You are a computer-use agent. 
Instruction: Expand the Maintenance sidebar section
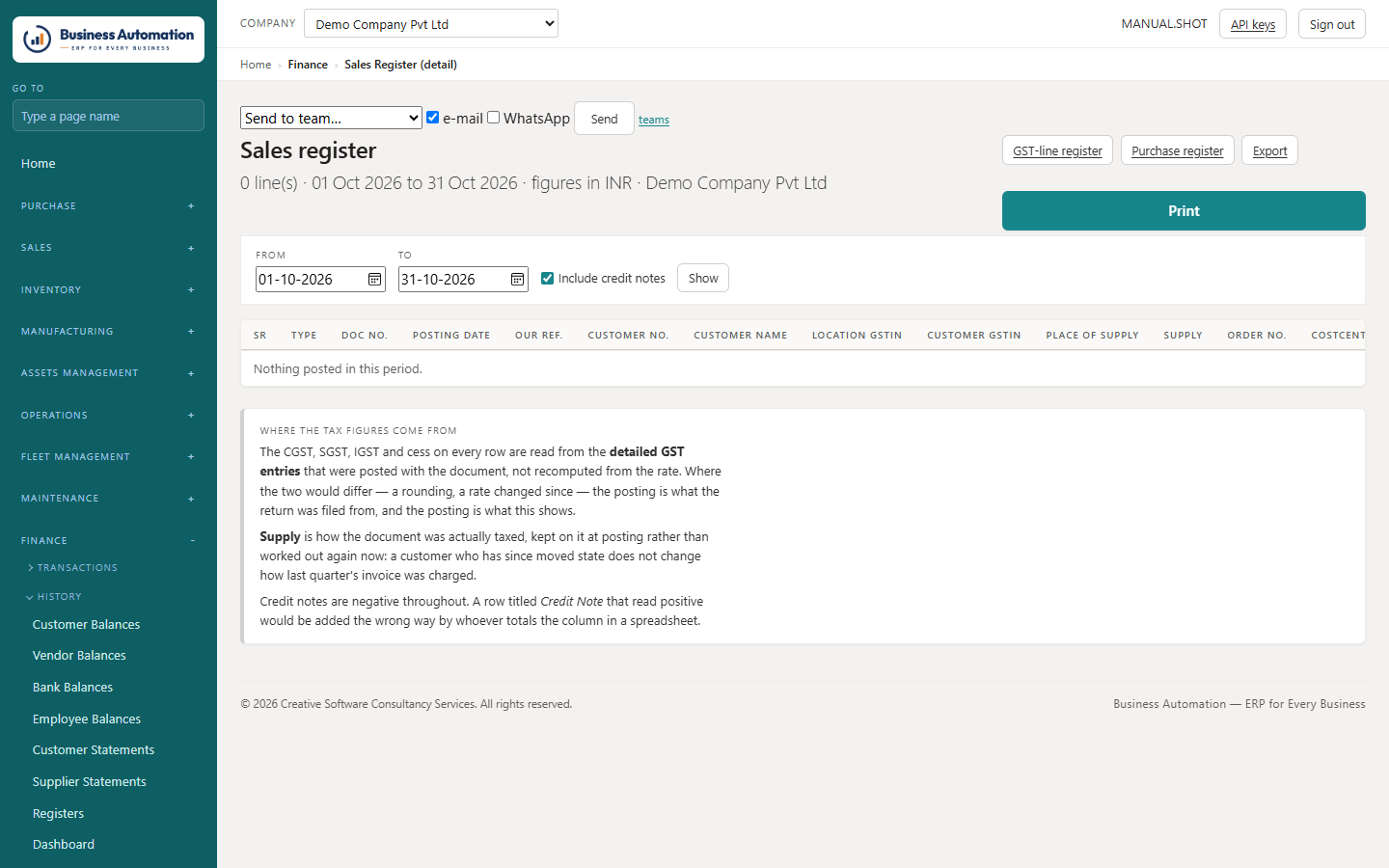pos(108,499)
